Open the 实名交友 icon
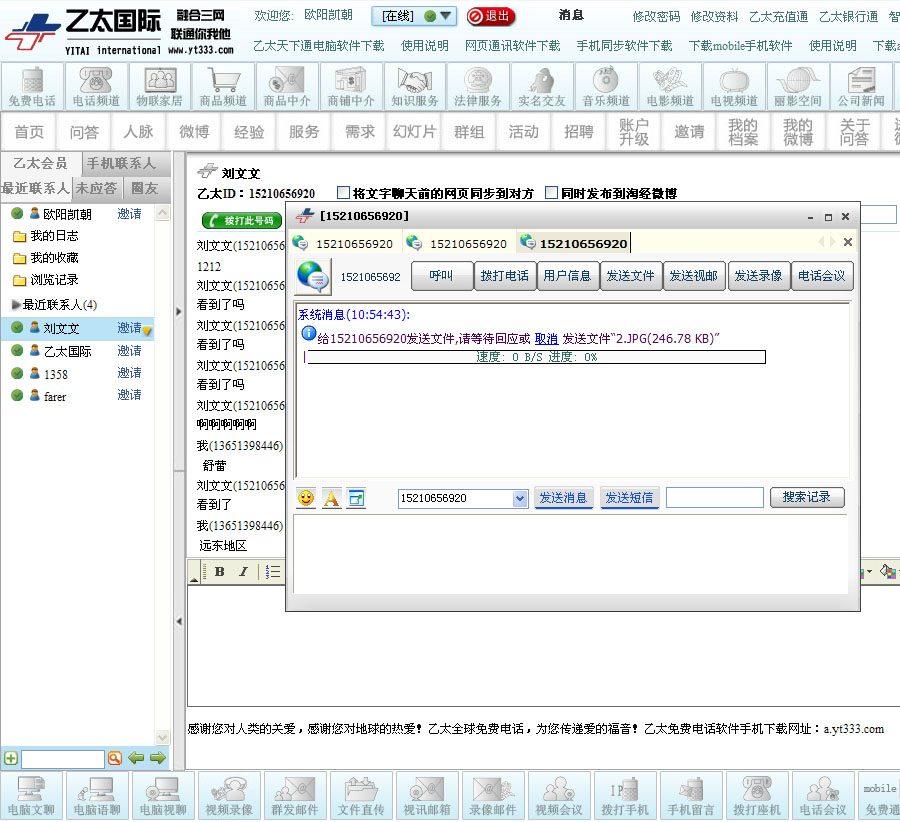Image resolution: width=900 pixels, height=822 pixels. coord(542,87)
